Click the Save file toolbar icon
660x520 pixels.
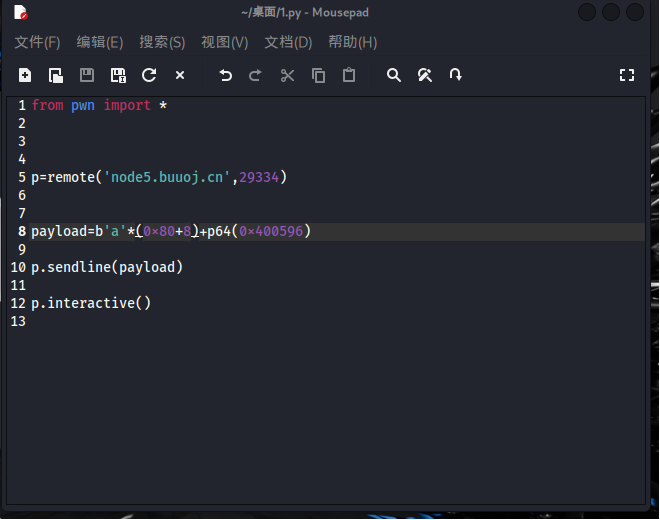pos(87,75)
